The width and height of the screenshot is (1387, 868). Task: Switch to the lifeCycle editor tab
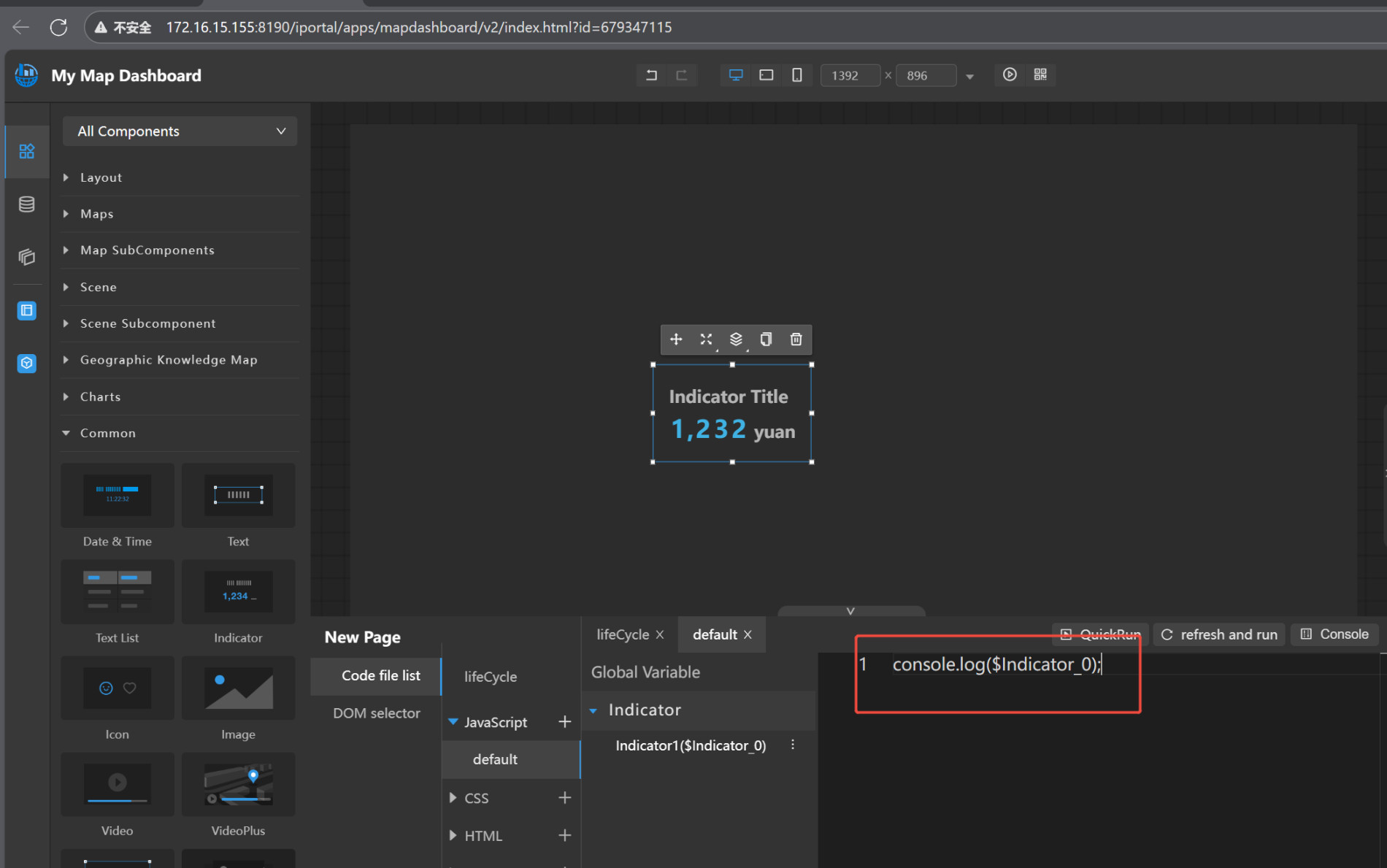tap(623, 634)
